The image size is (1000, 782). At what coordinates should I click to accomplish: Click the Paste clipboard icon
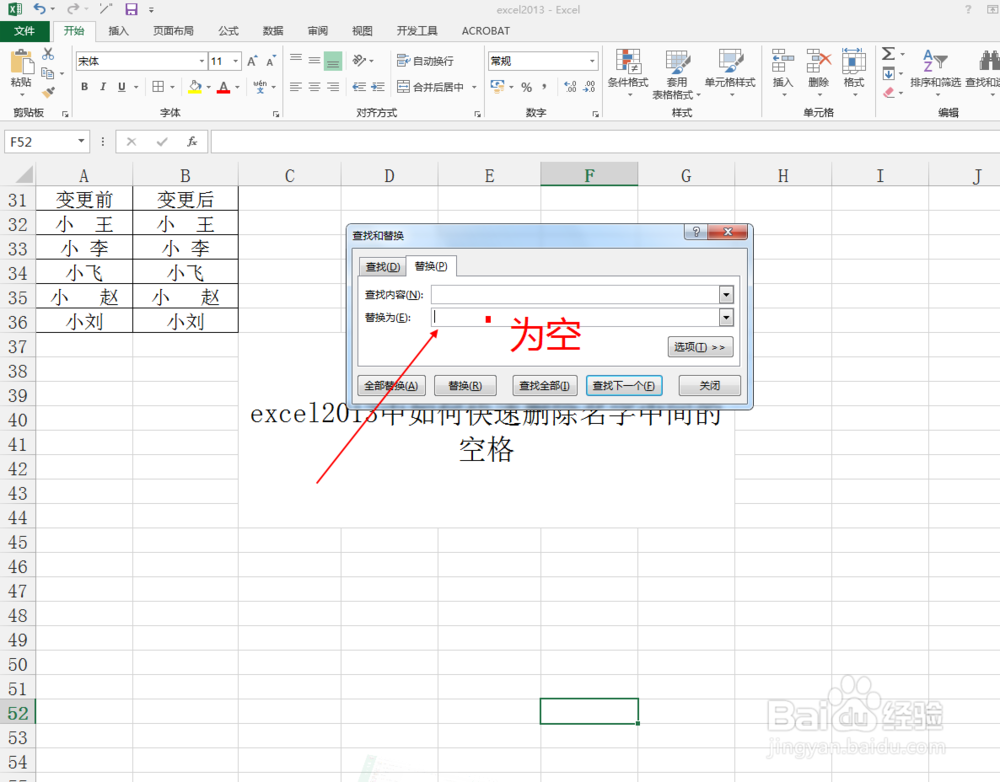22,63
